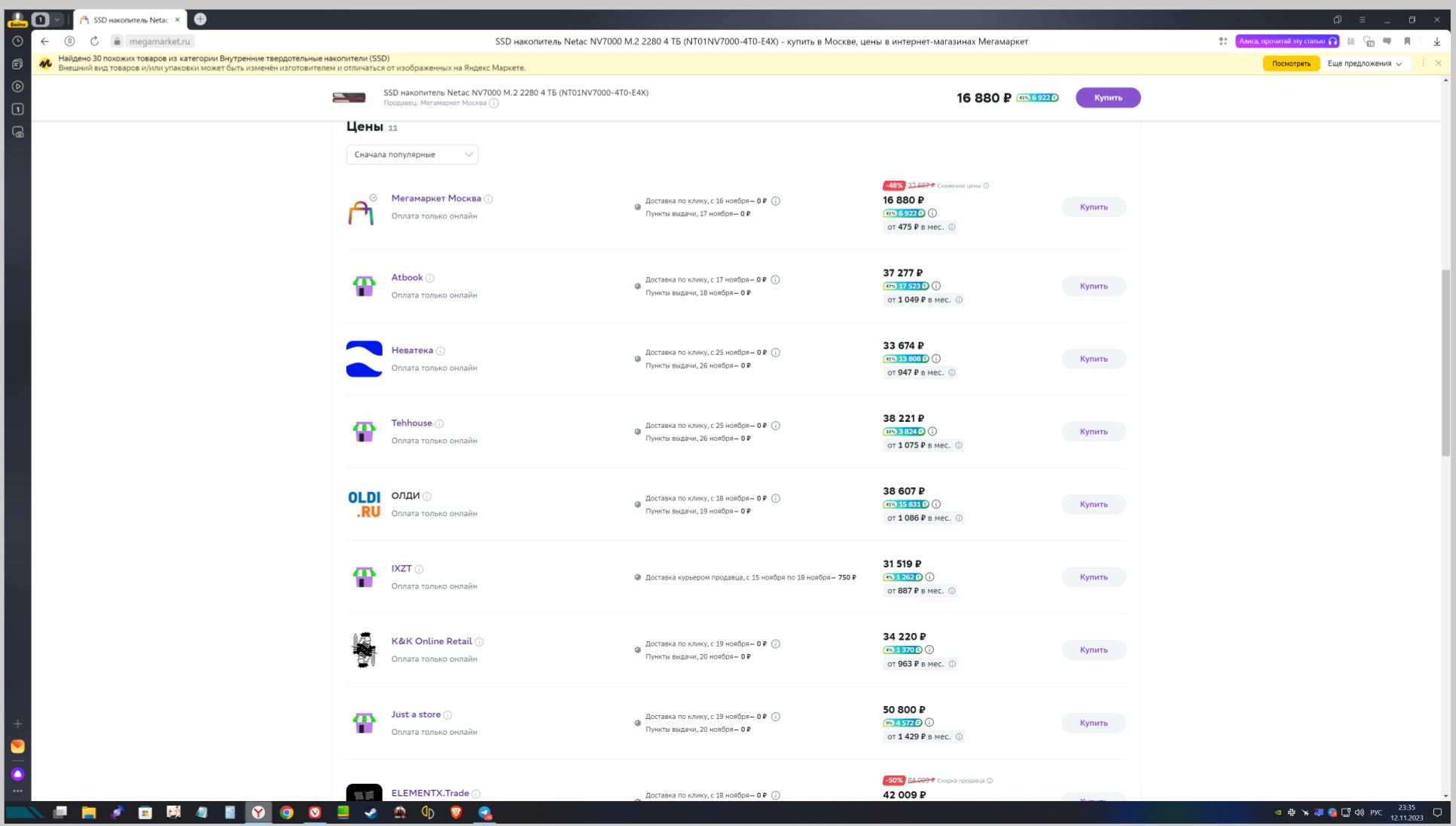Open the page reviews speech bubble icon
The width and height of the screenshot is (1456, 826).
(x=1387, y=41)
